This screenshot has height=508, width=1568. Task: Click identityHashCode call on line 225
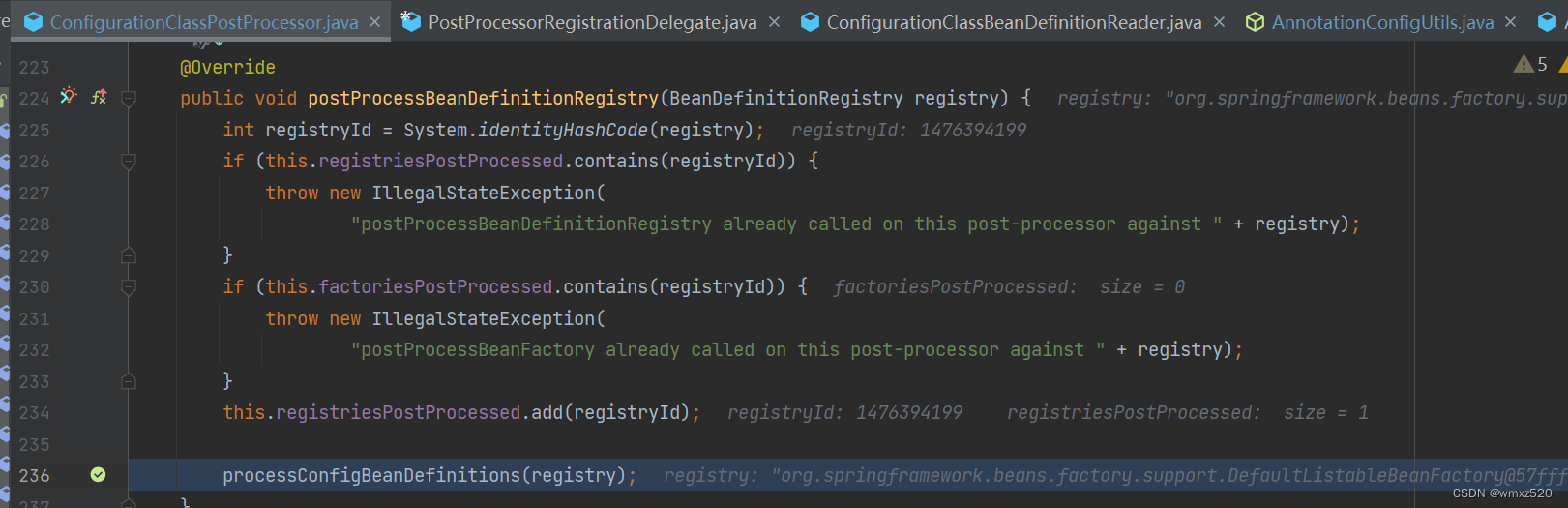tap(562, 130)
